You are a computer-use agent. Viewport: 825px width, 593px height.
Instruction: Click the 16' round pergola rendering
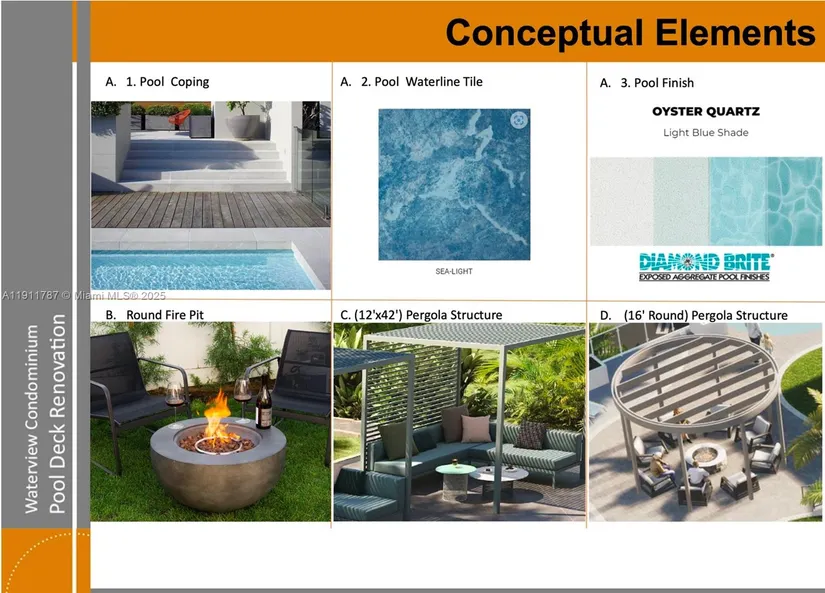(704, 421)
